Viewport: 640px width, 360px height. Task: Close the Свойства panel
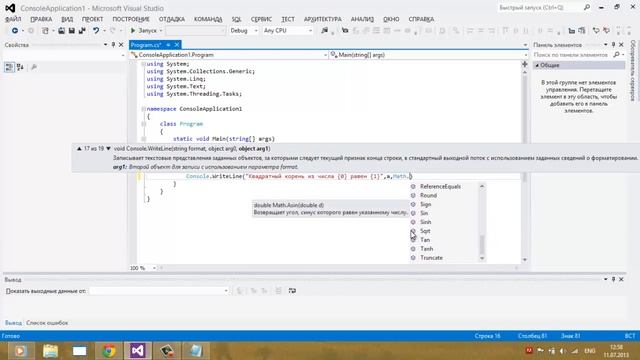pyautogui.click(x=121, y=45)
